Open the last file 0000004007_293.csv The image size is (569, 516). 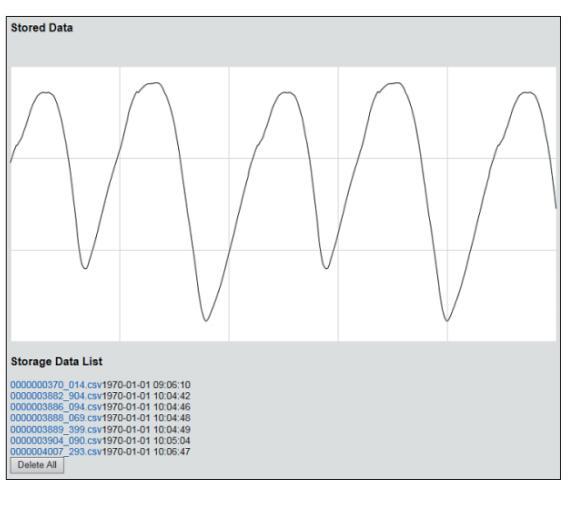click(56, 452)
